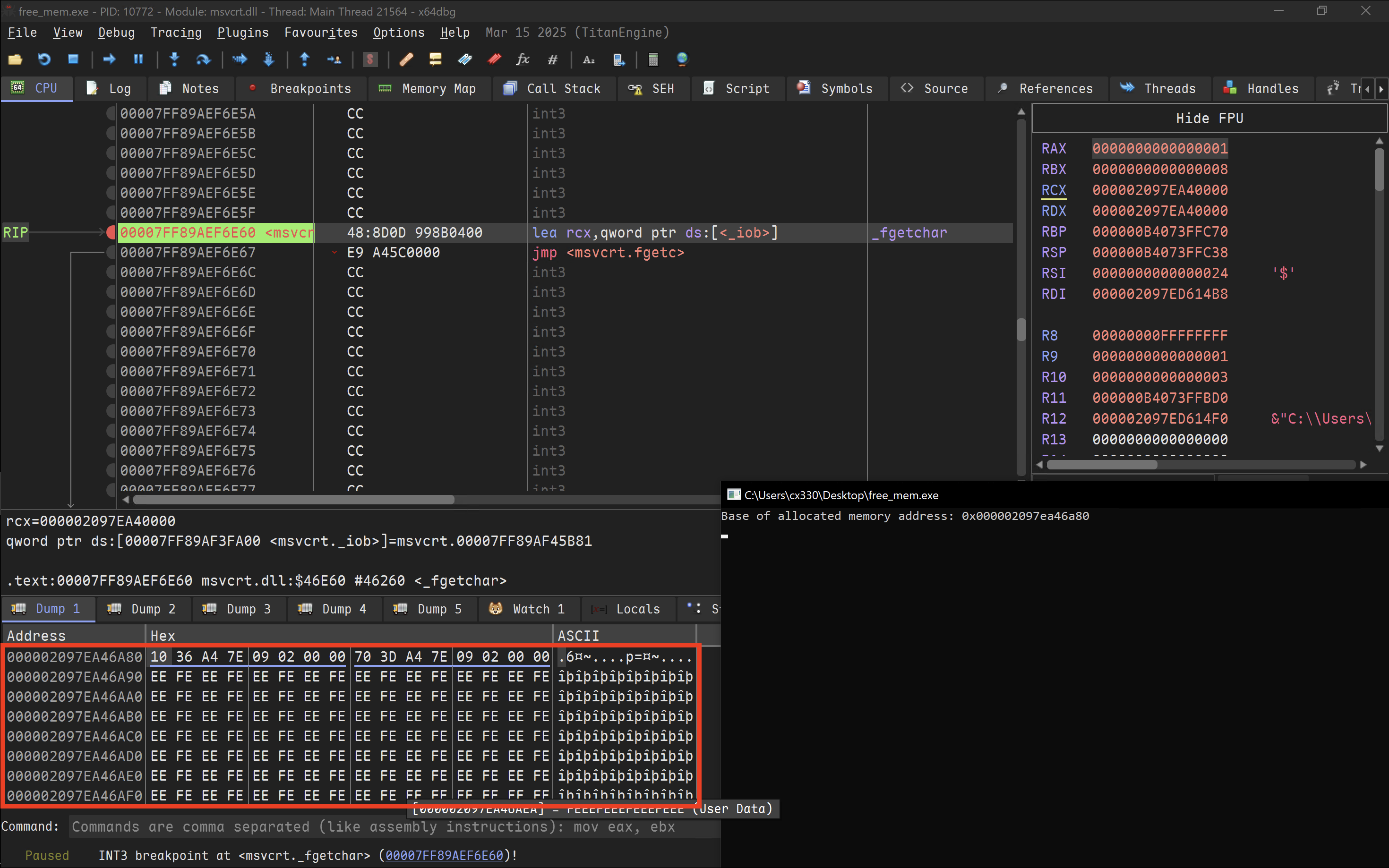Click the registers panel scroll-up arrow

1380,141
